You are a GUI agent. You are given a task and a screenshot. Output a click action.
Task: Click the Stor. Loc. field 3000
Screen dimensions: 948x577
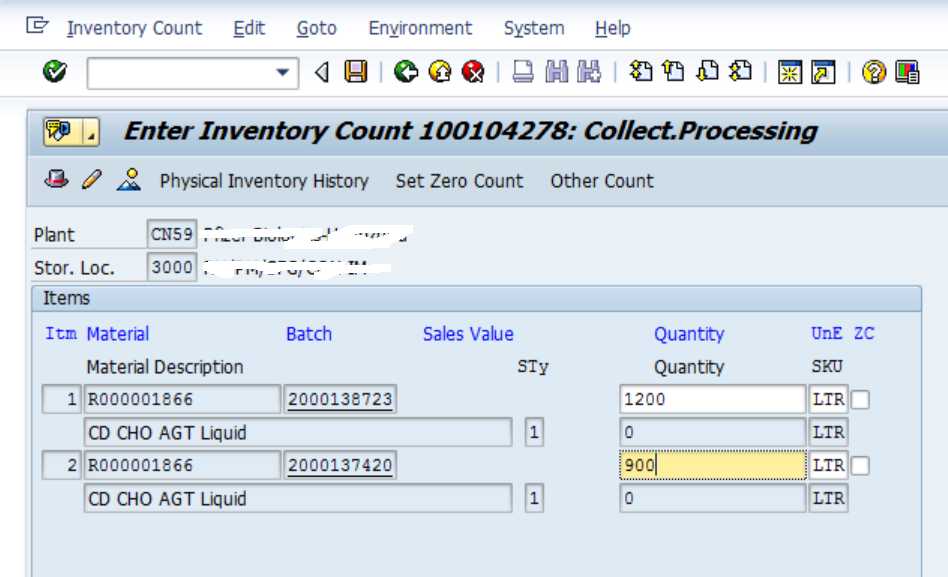click(172, 267)
